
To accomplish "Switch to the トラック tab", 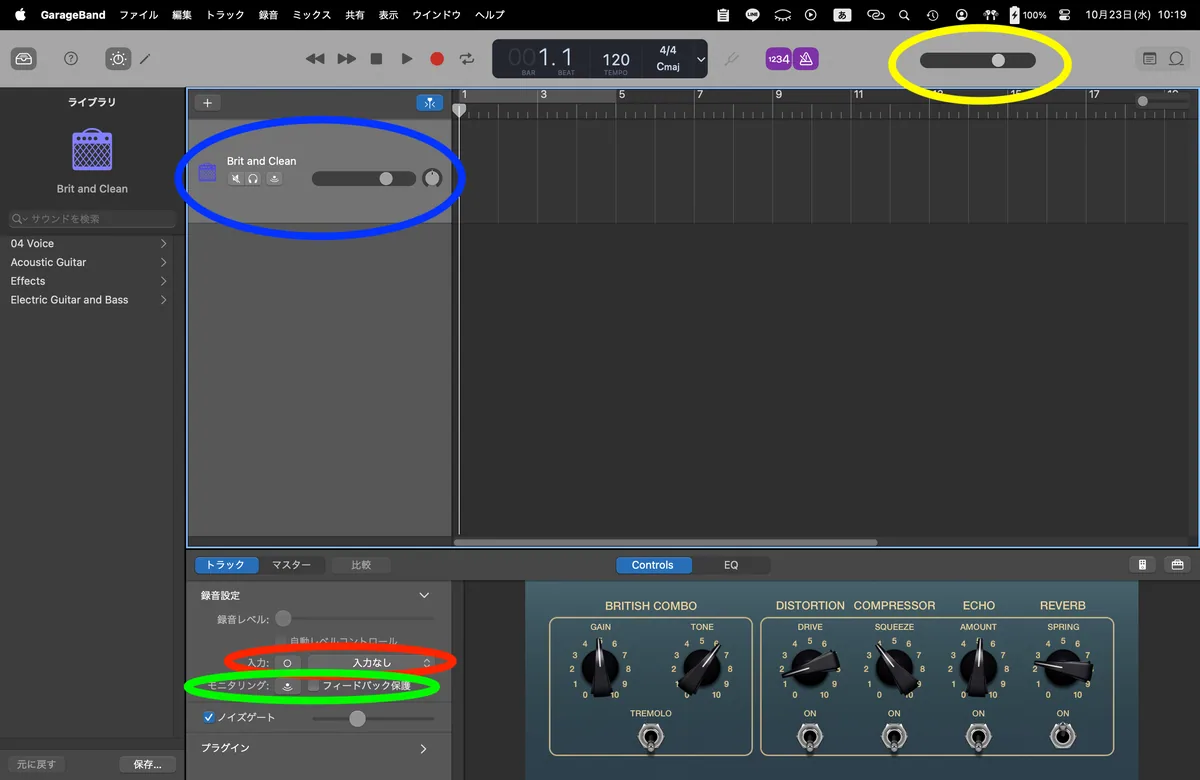I will 226,565.
